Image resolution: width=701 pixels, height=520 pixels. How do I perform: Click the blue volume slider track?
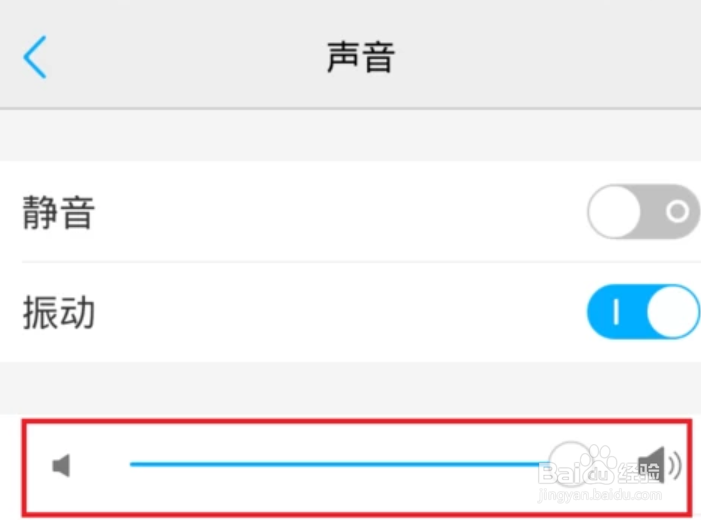click(339, 464)
